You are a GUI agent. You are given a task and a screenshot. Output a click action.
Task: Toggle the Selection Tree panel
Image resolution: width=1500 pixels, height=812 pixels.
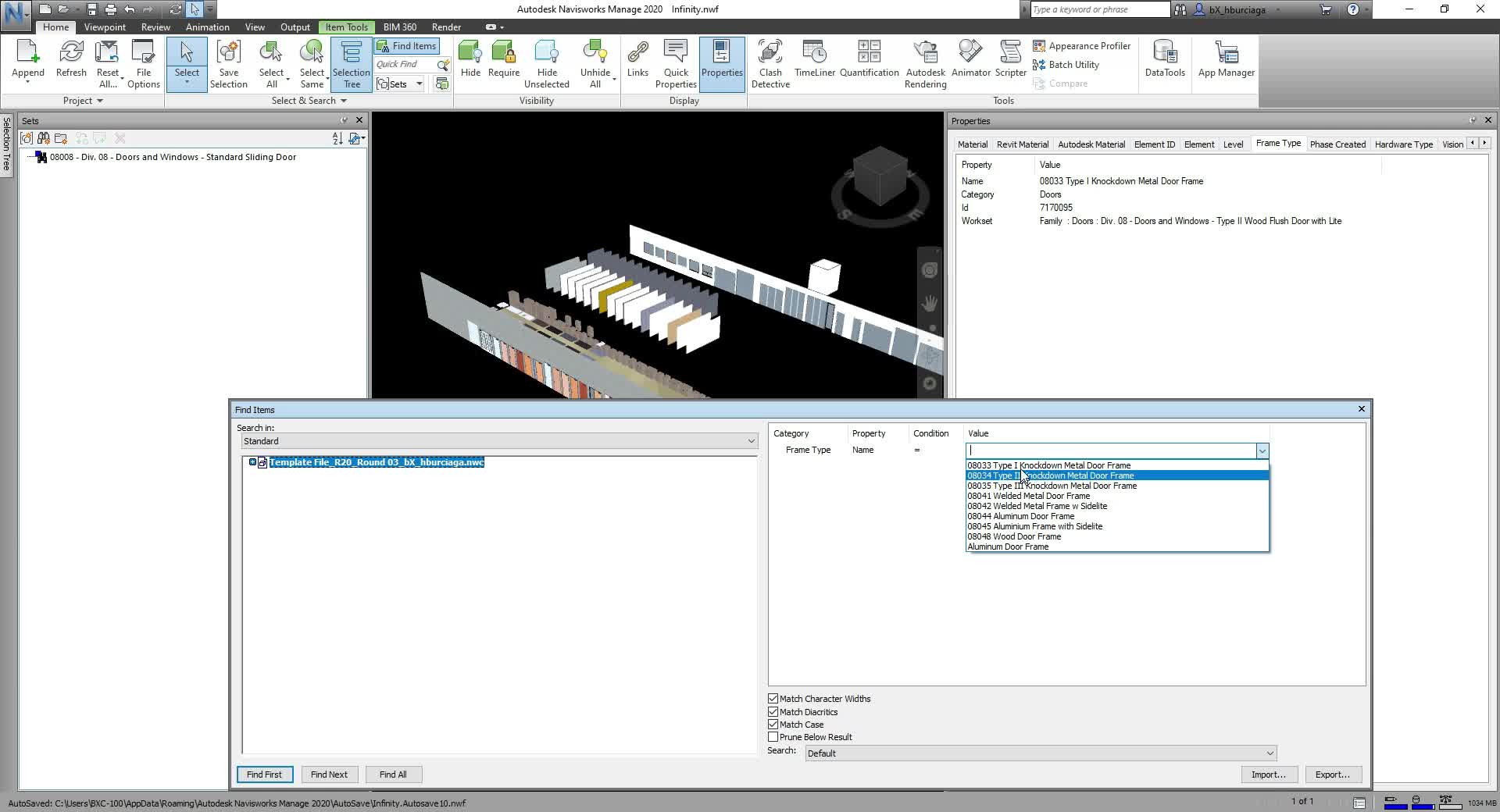[x=352, y=64]
